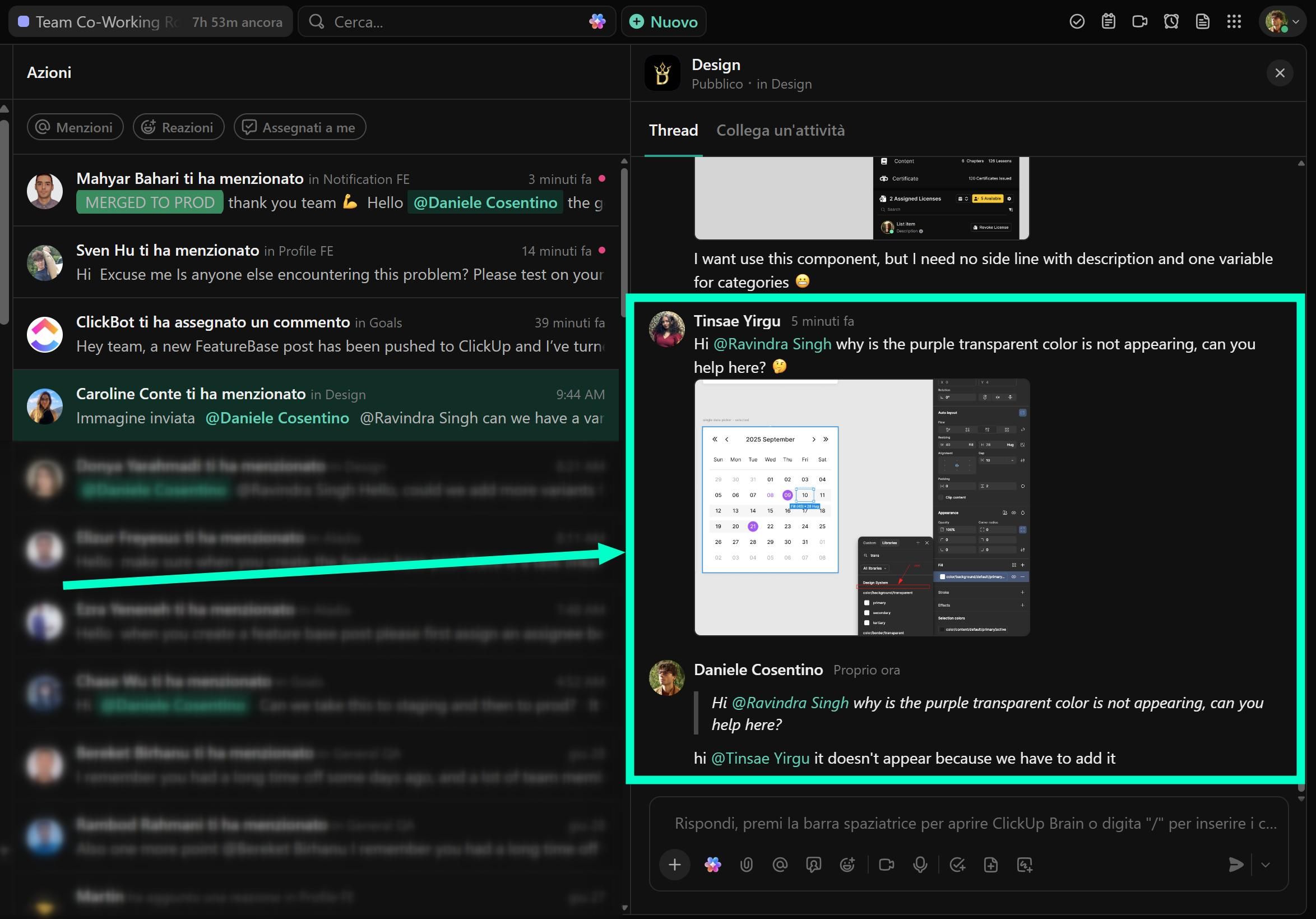1316x919 pixels.
Task: Record a voice clip with microphone icon
Action: [920, 865]
